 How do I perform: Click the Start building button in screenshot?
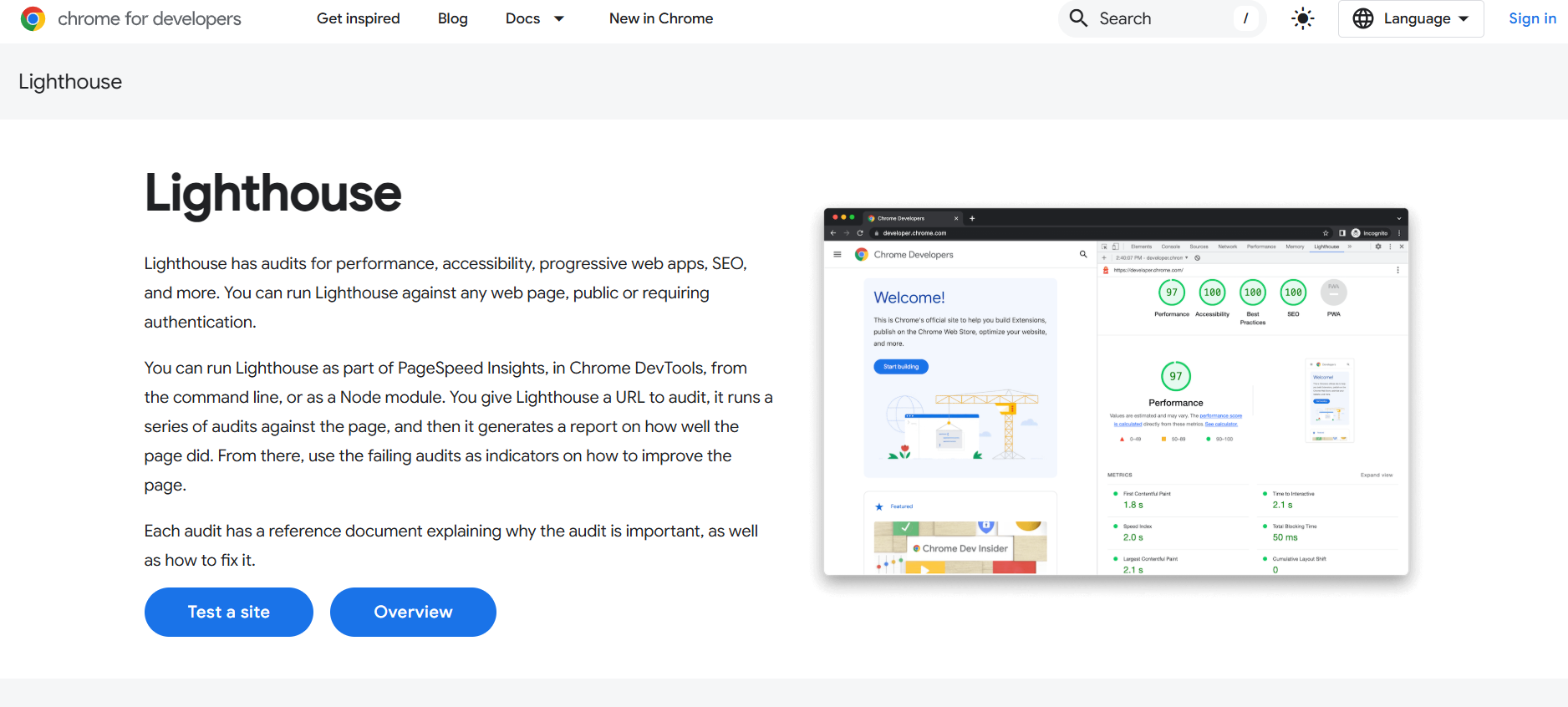[901, 366]
